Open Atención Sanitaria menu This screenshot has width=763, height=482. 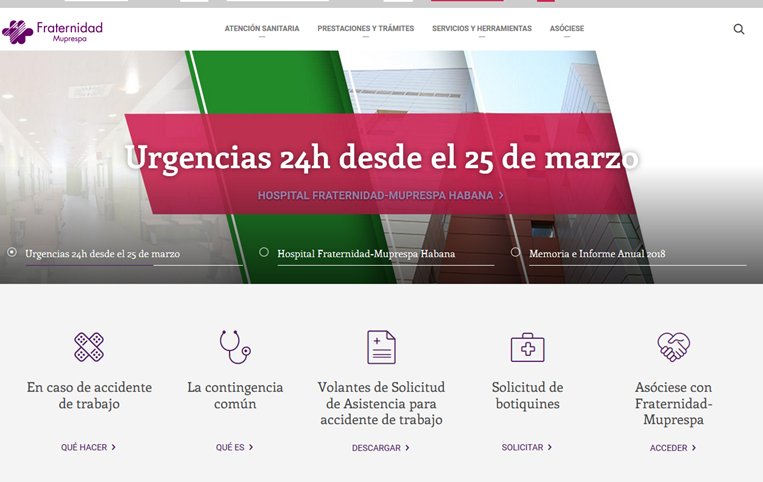pos(262,29)
